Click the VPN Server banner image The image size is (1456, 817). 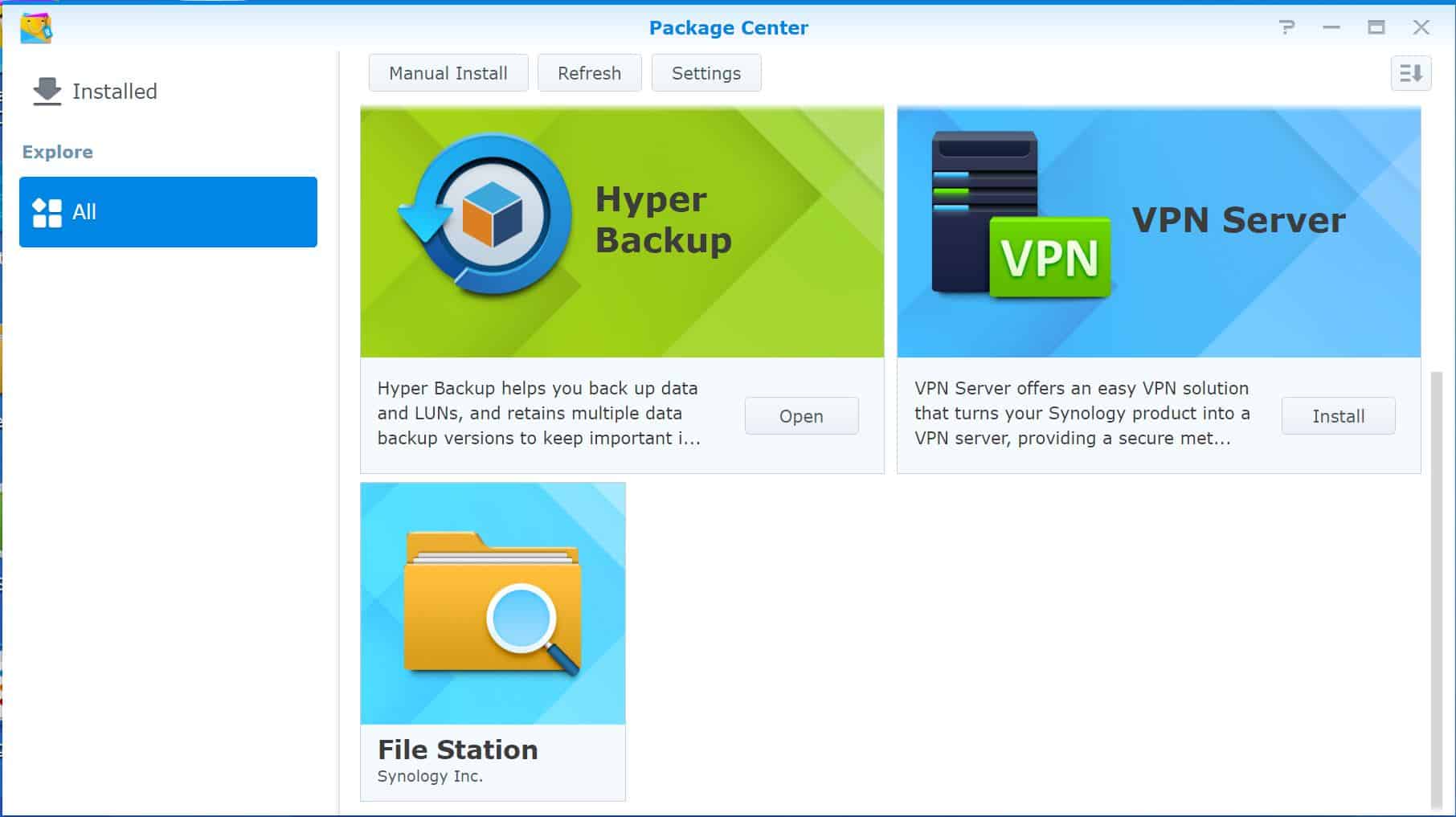tap(1159, 232)
